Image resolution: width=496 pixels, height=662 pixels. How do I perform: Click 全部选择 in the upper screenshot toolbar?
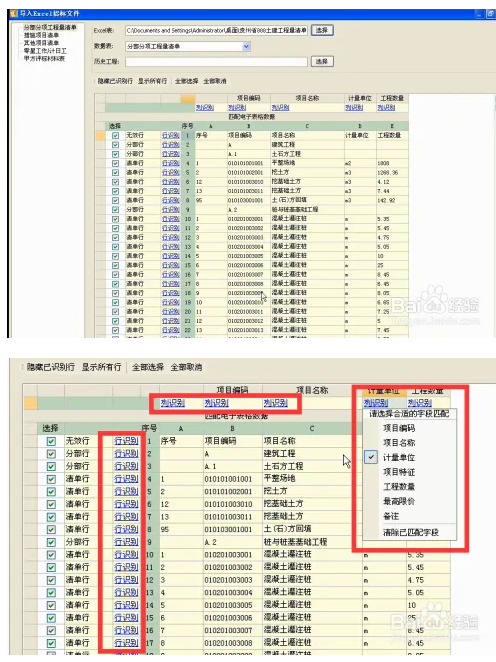tap(186, 81)
